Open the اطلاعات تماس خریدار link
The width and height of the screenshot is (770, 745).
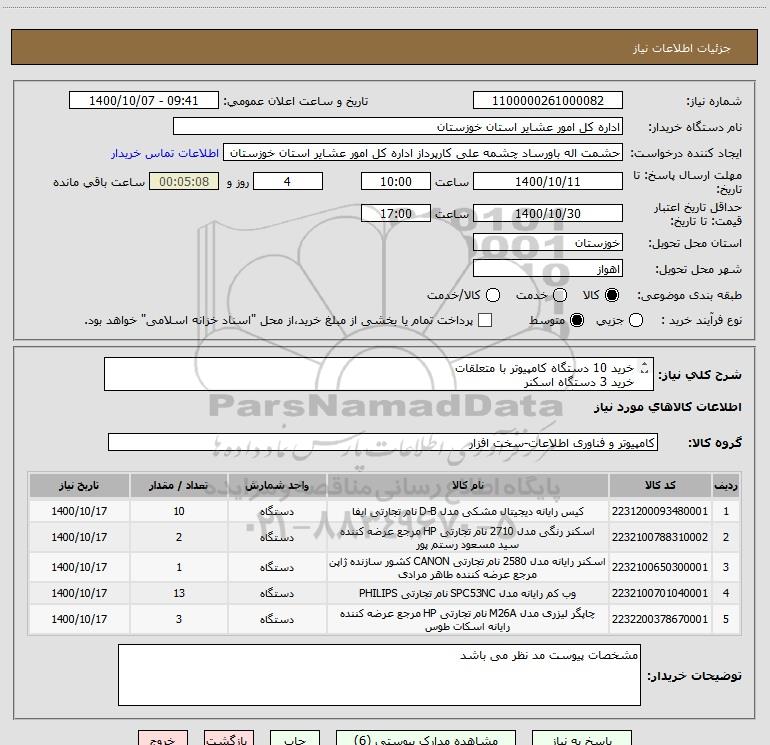[x=165, y=153]
